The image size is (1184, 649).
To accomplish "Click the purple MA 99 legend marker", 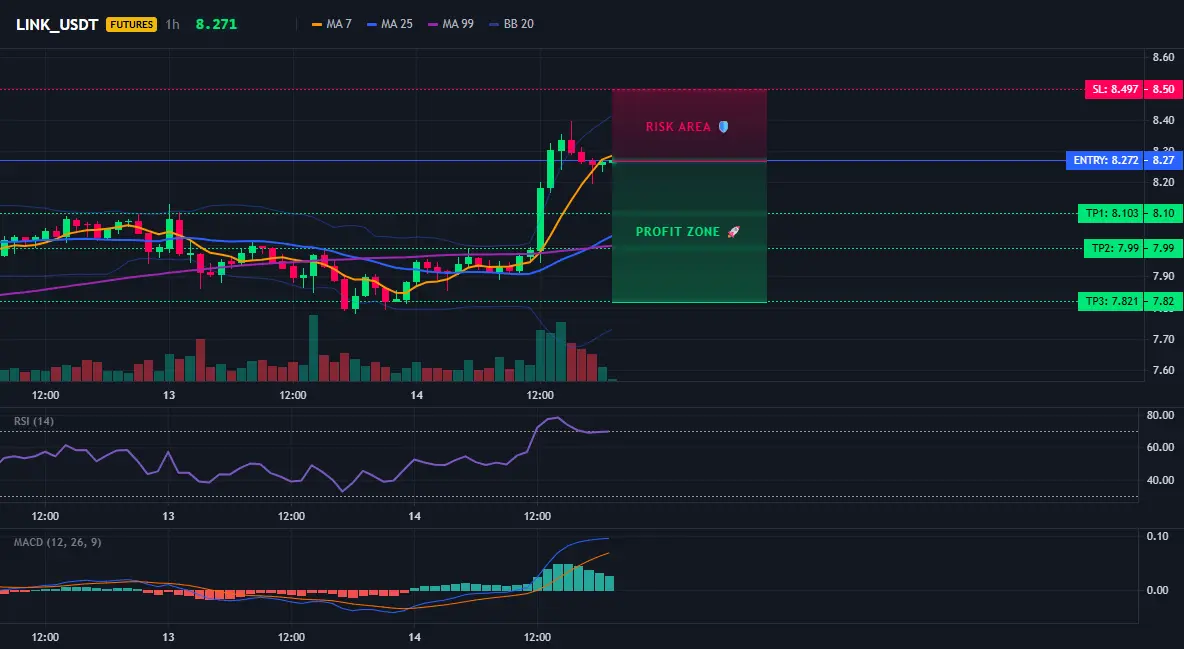I will (433, 24).
